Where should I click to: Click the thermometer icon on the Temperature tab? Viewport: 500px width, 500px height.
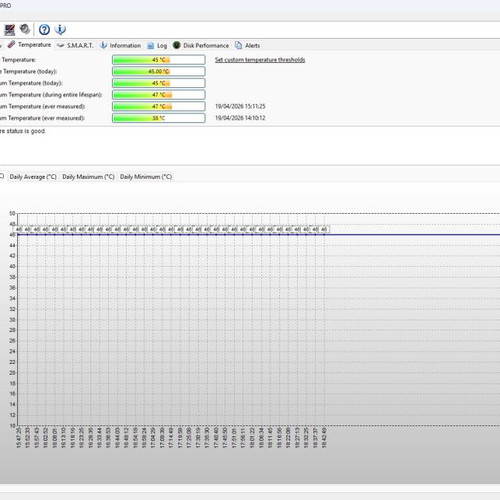[11, 45]
